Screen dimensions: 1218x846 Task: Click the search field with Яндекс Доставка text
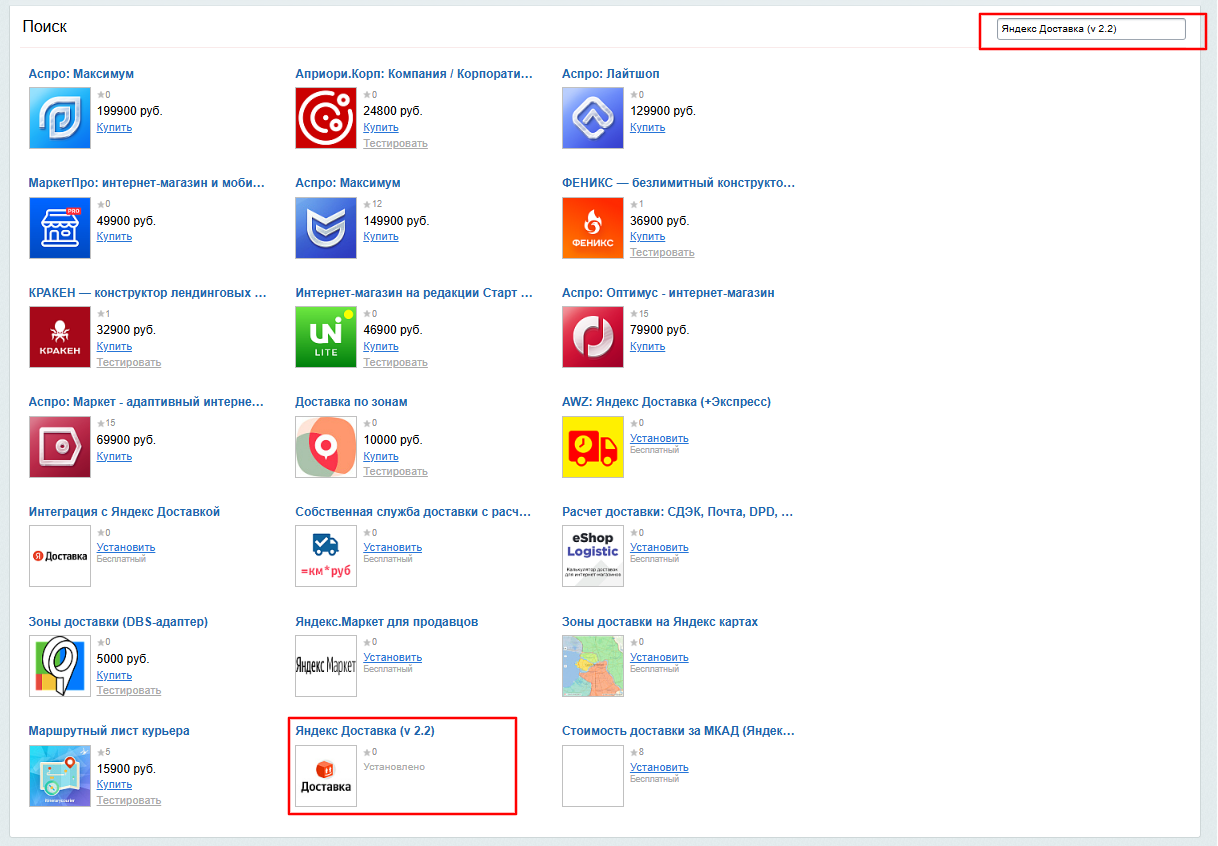tap(1091, 29)
